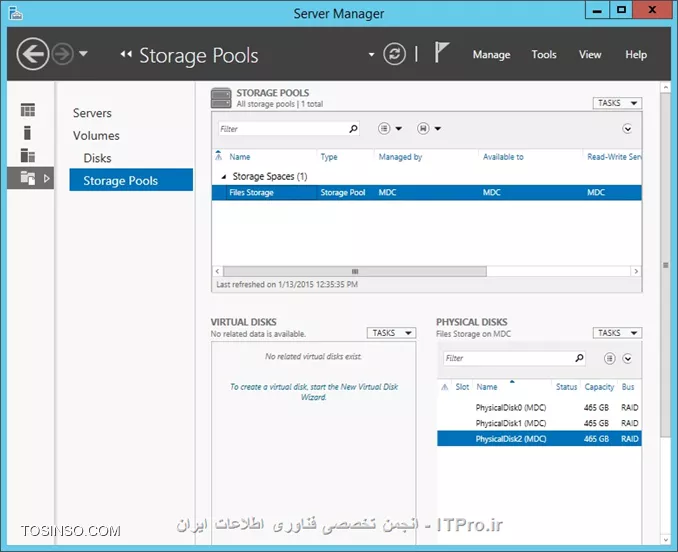Click the main vertical scrollbar thumb
678x552 pixels.
click(x=665, y=265)
